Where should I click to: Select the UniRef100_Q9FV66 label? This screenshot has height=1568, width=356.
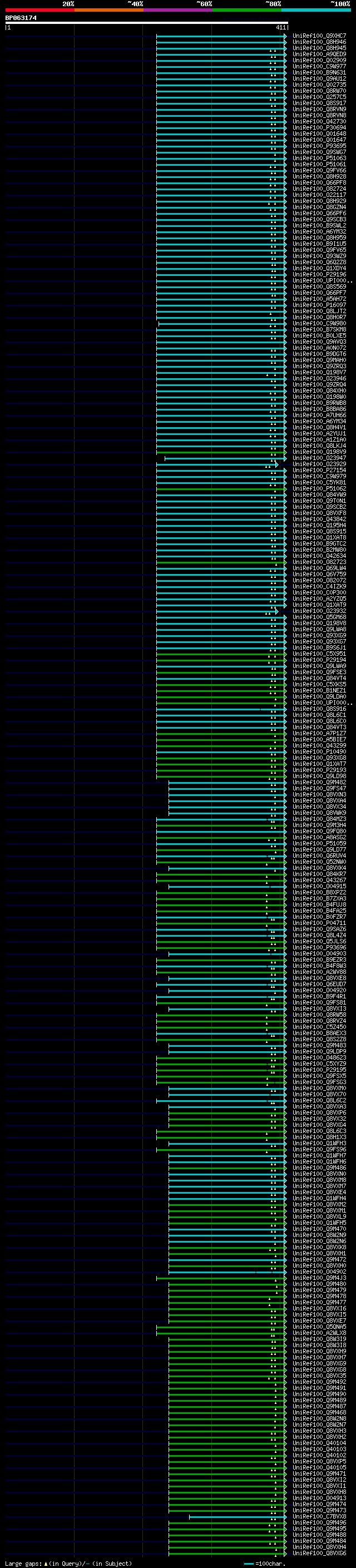319,170
